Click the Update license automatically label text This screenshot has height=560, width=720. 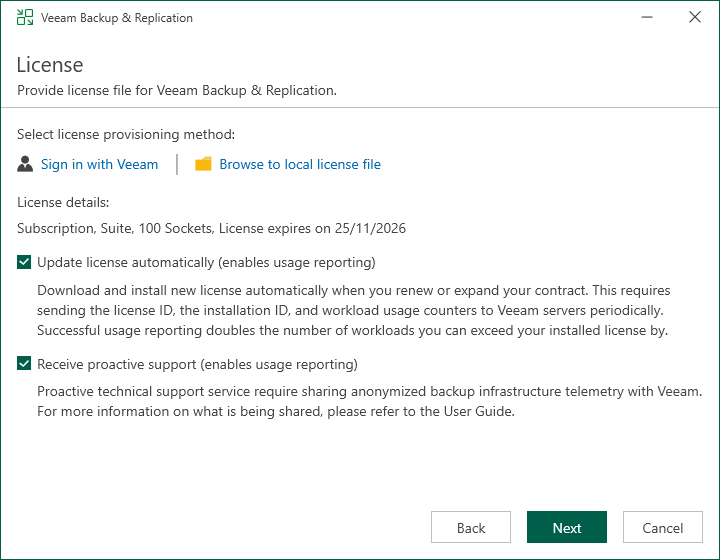(206, 263)
